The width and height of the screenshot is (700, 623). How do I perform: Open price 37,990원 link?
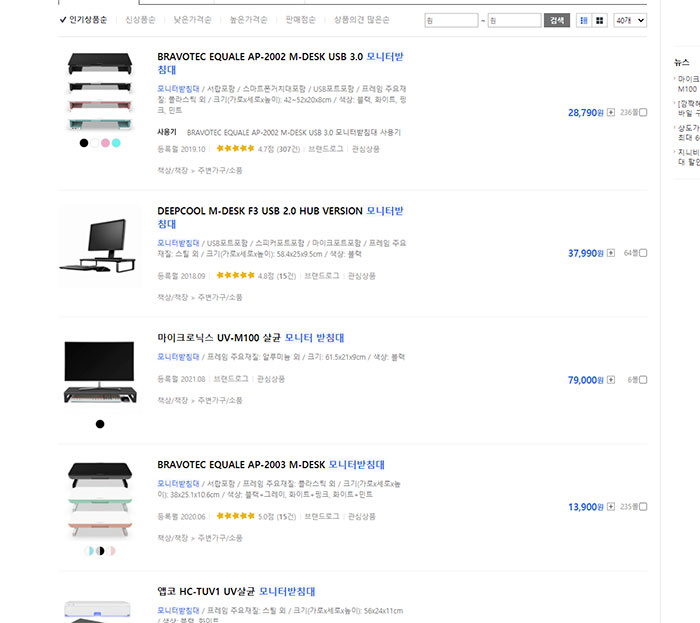585,253
